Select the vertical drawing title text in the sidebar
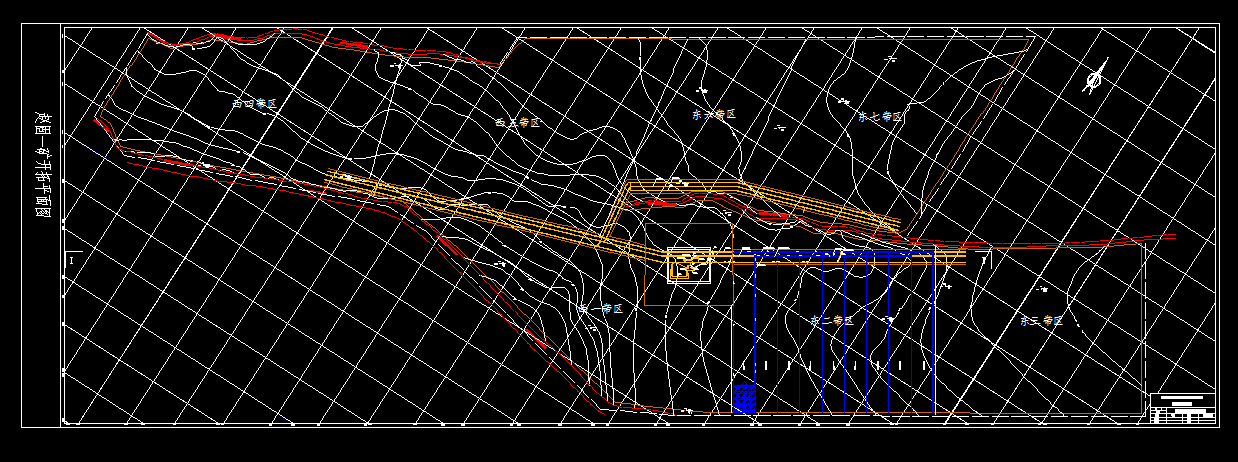Screen dimensions: 1238x462 pyautogui.click(x=42, y=165)
